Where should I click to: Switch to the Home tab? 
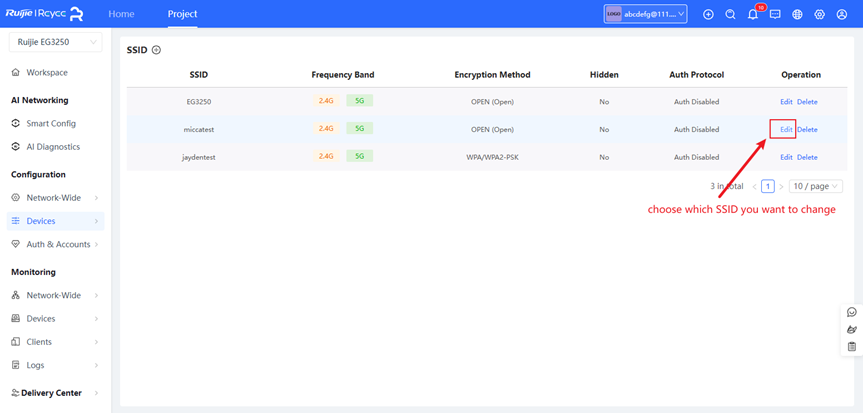(121, 14)
